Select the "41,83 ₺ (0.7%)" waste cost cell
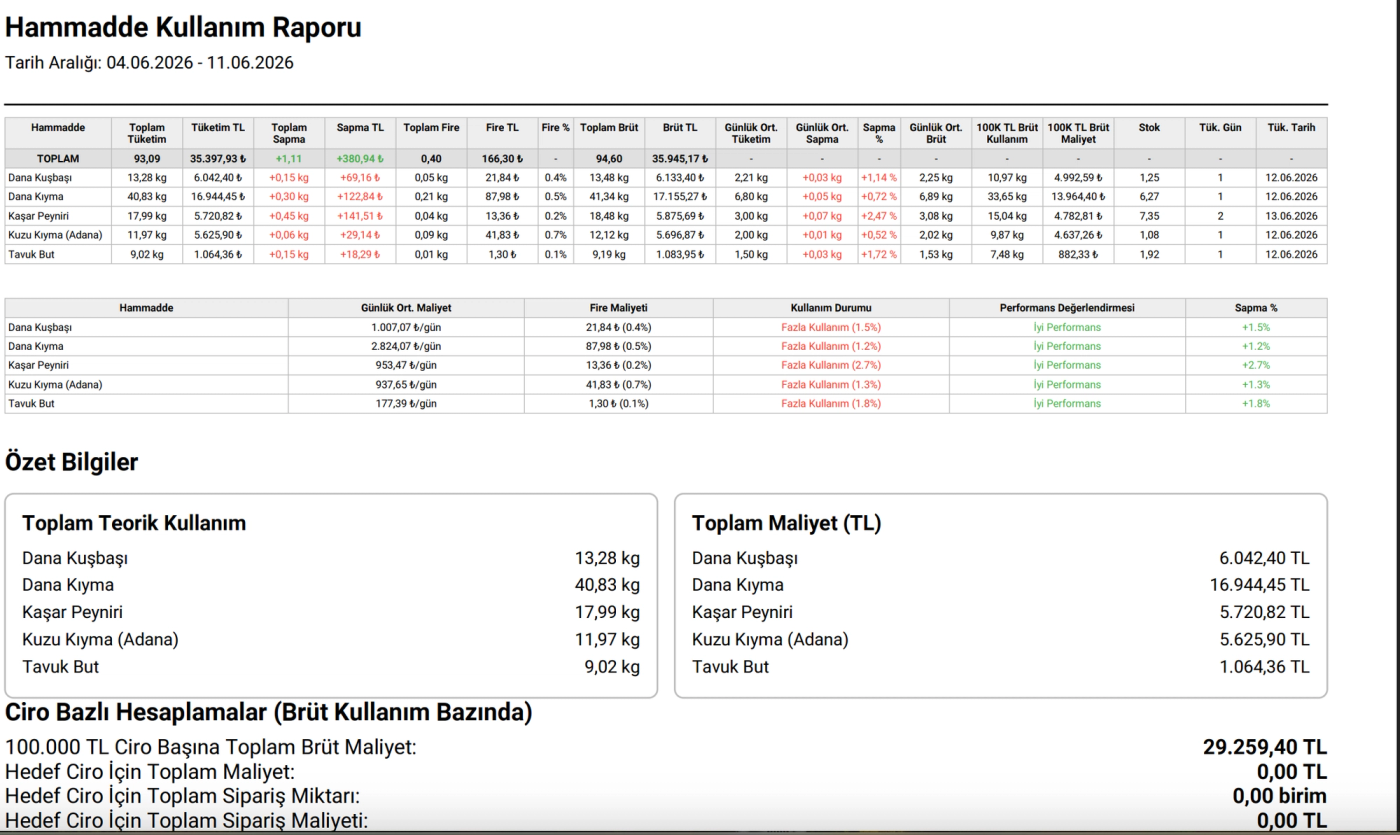Viewport: 1400px width, 835px height. (x=619, y=384)
